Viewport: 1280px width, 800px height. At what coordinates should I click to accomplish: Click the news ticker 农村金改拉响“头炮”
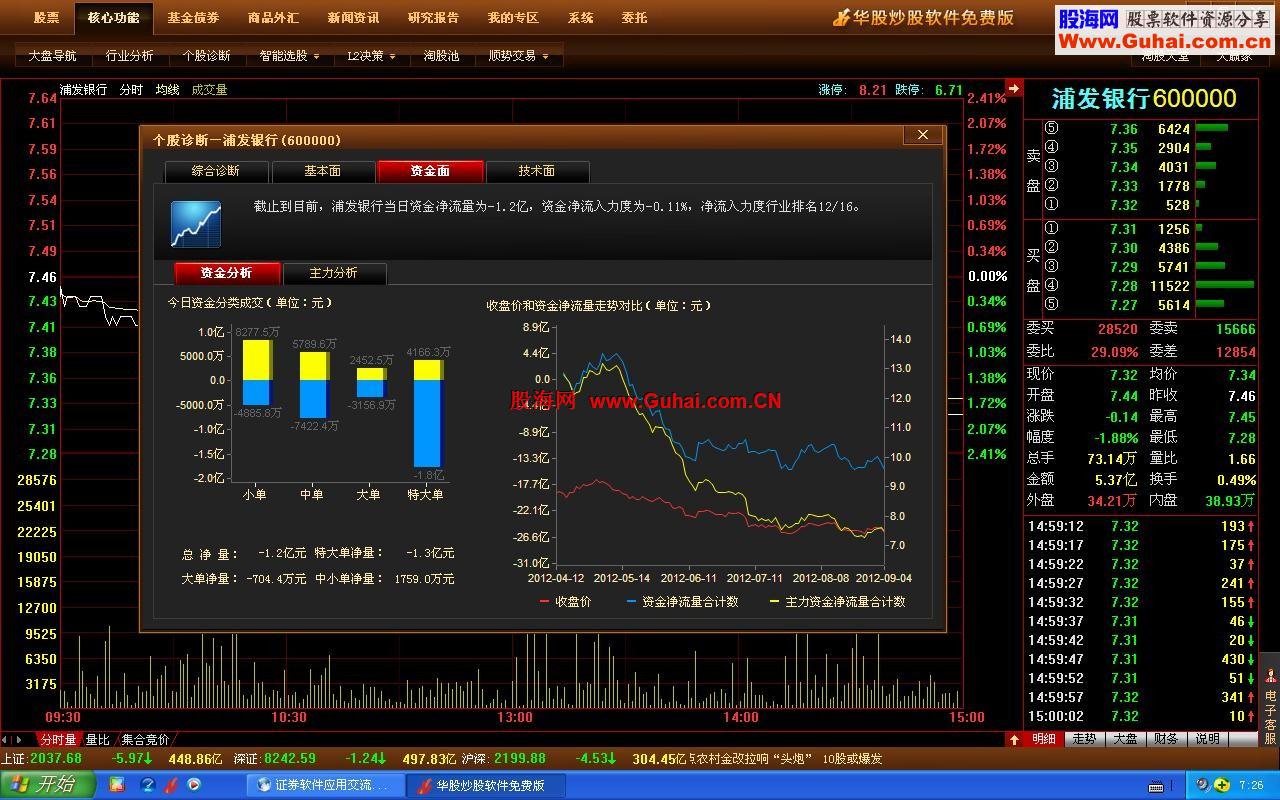point(750,759)
